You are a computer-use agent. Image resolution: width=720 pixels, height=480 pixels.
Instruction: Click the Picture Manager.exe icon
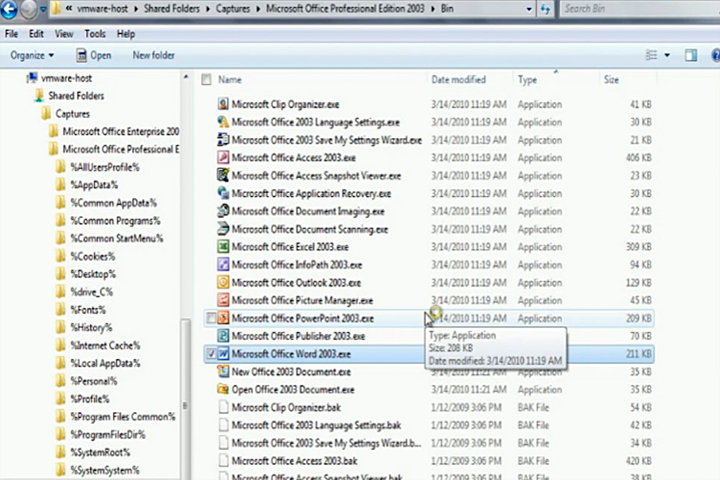pyautogui.click(x=223, y=300)
